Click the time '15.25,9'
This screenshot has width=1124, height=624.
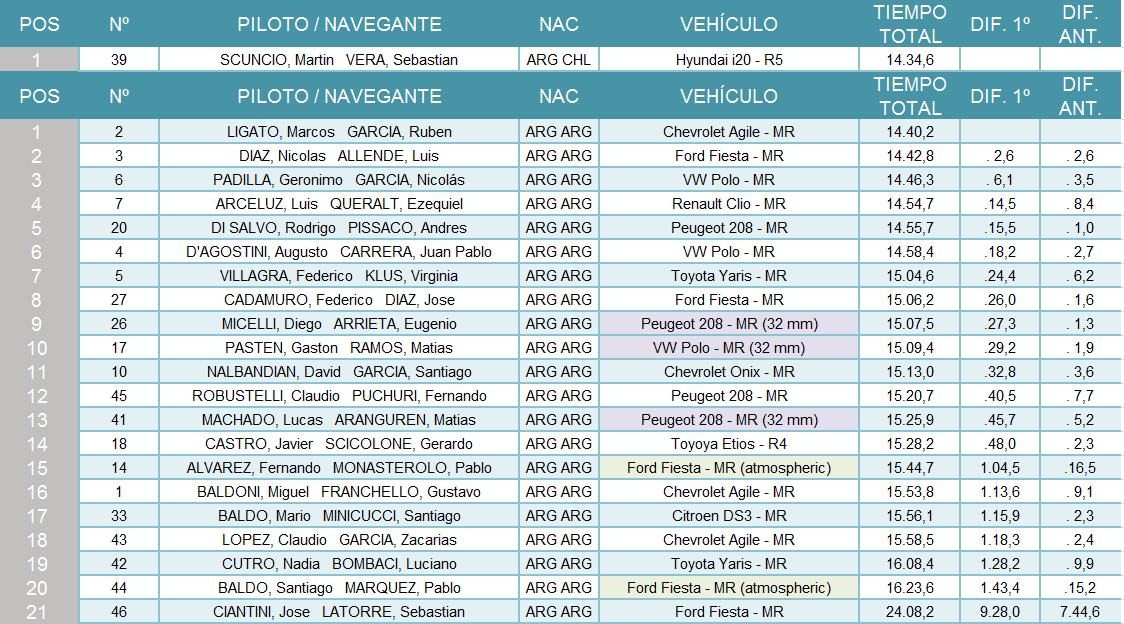pos(910,420)
